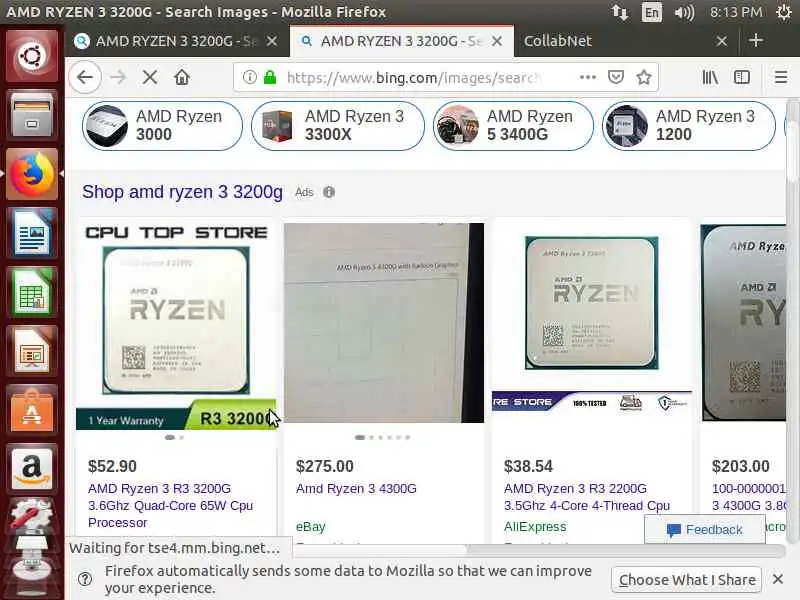Save page to Pocket

point(616,78)
